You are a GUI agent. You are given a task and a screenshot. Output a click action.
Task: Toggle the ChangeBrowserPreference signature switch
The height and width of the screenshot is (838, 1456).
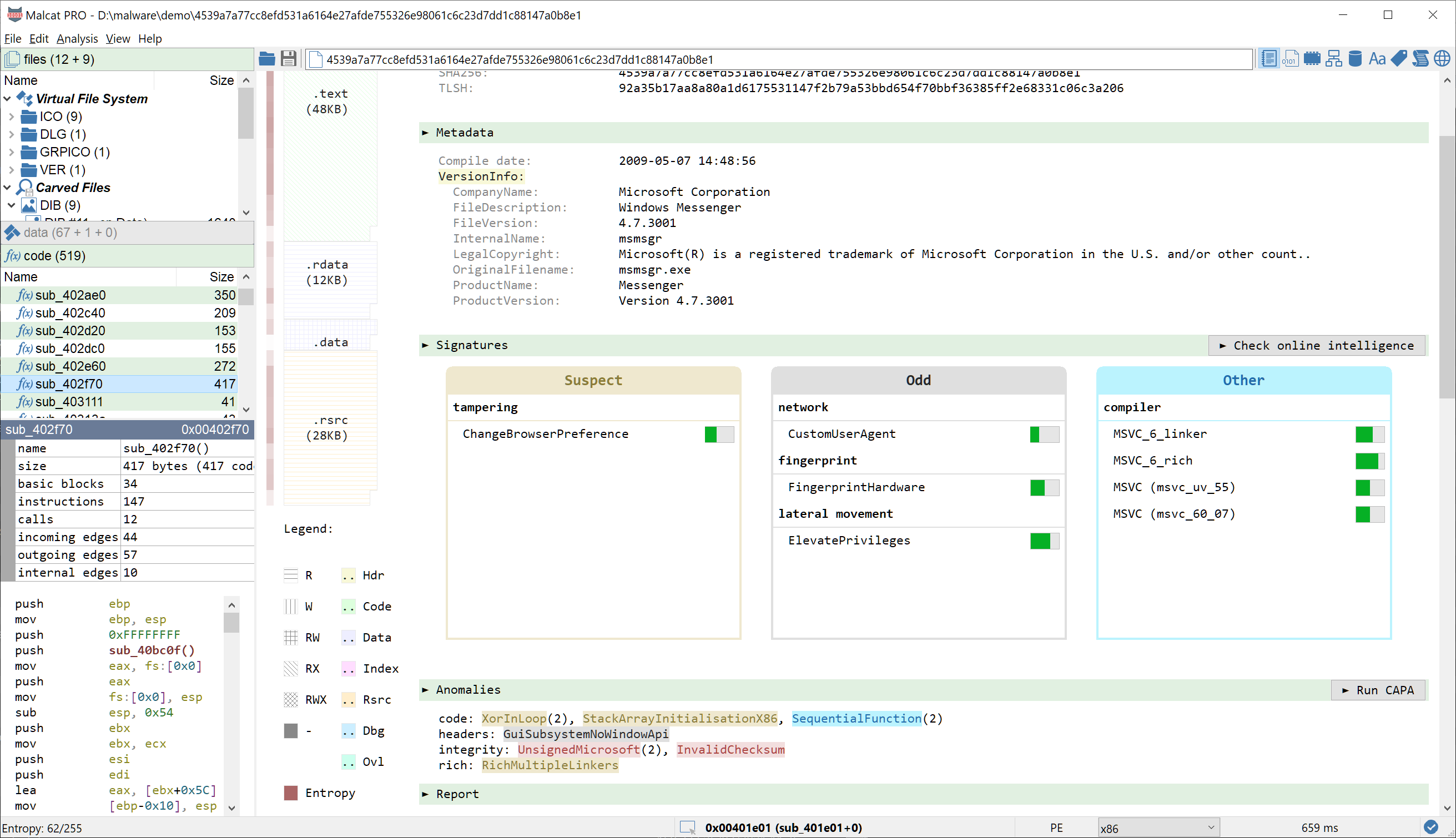[719, 435]
